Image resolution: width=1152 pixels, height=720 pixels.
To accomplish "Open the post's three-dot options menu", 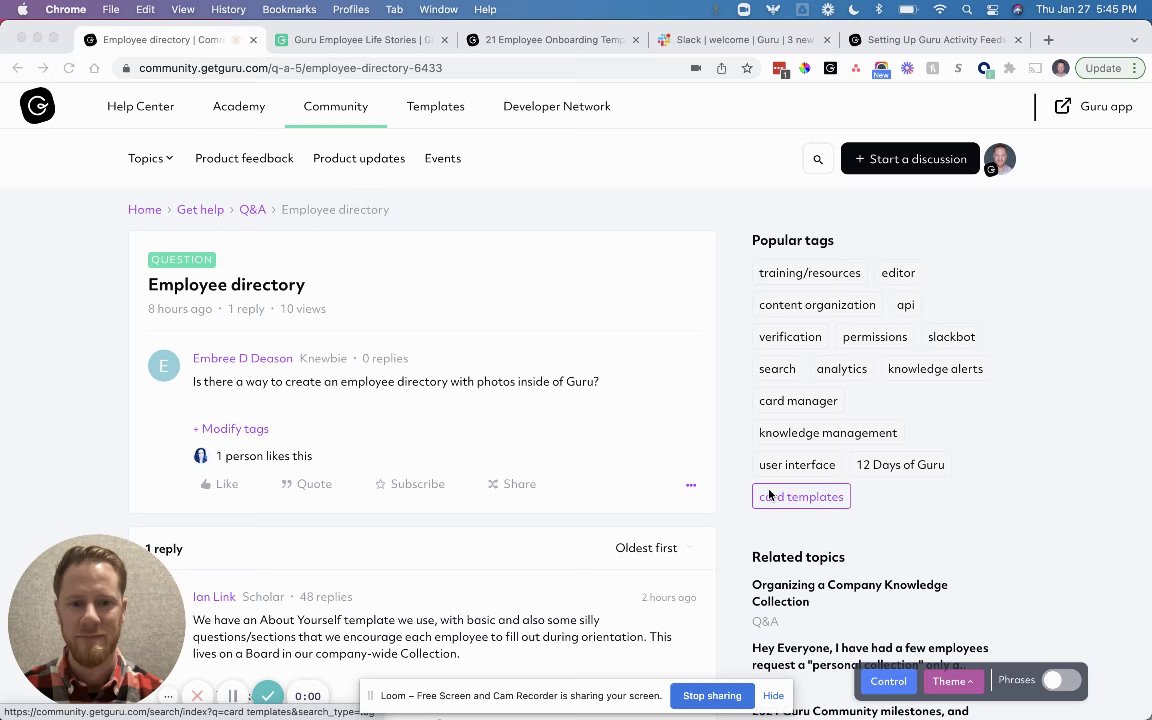I will (x=691, y=485).
